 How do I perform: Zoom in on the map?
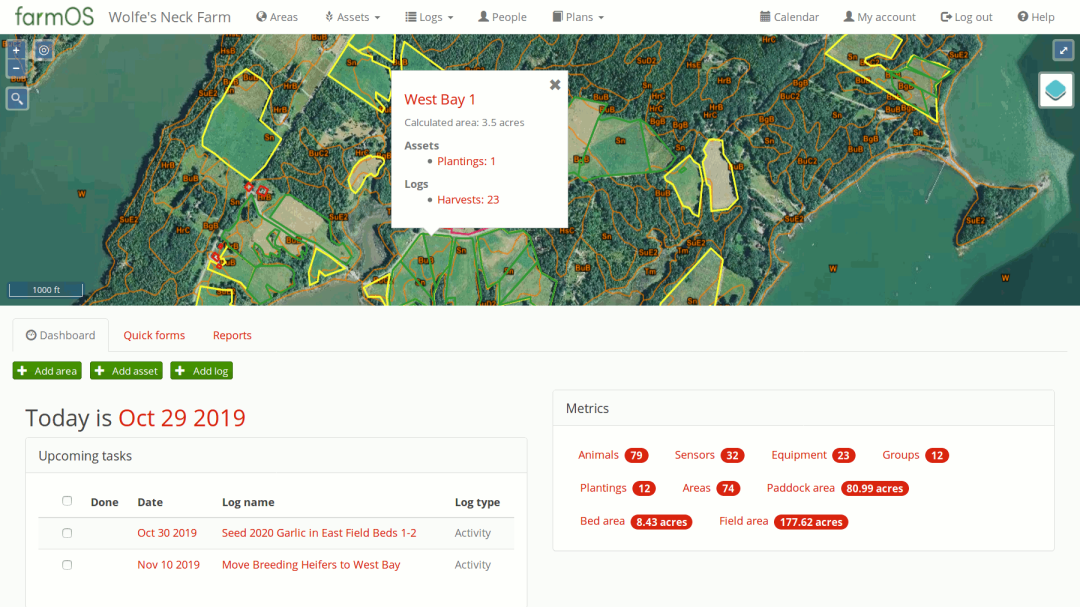point(16,50)
